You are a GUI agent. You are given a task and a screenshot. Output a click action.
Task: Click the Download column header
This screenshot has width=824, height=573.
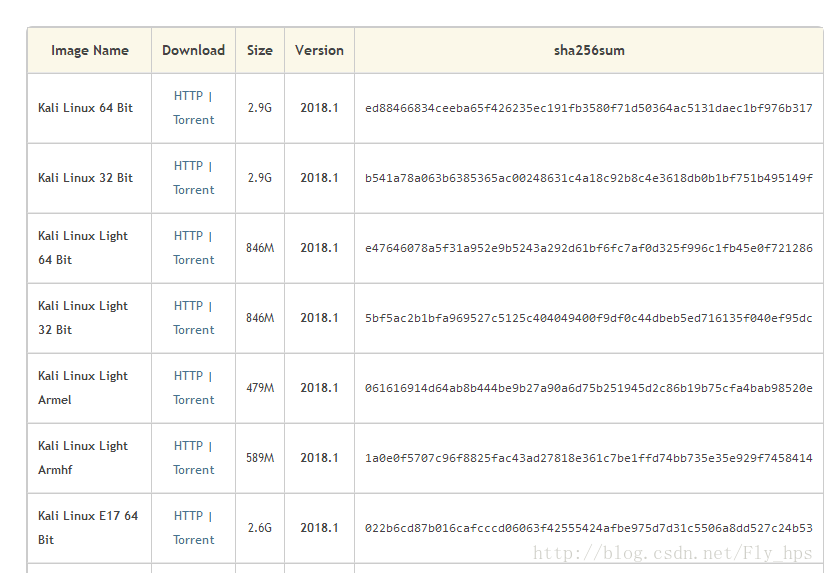[x=193, y=50]
